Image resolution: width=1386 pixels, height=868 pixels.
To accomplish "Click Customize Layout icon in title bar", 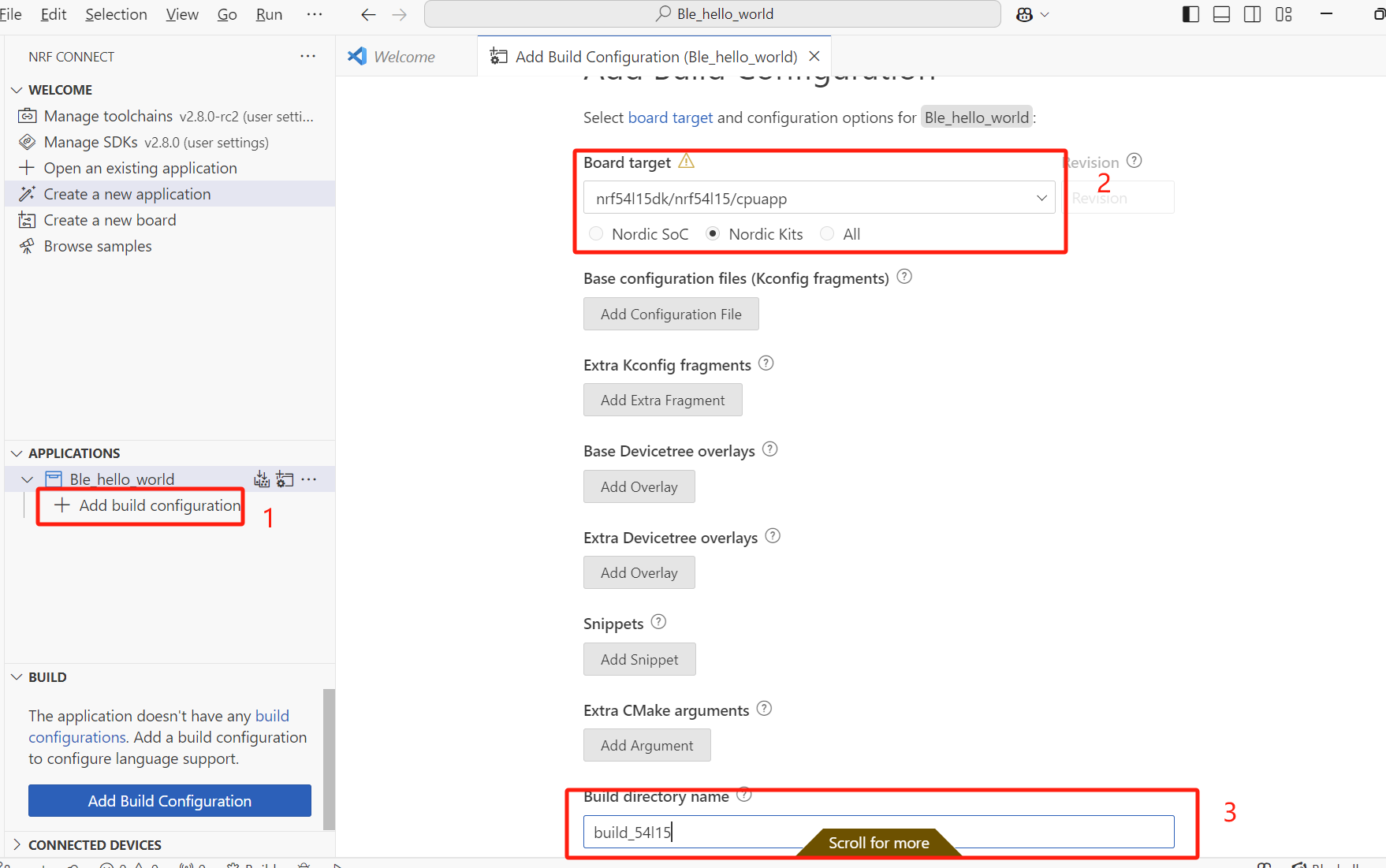I will pos(1284,14).
